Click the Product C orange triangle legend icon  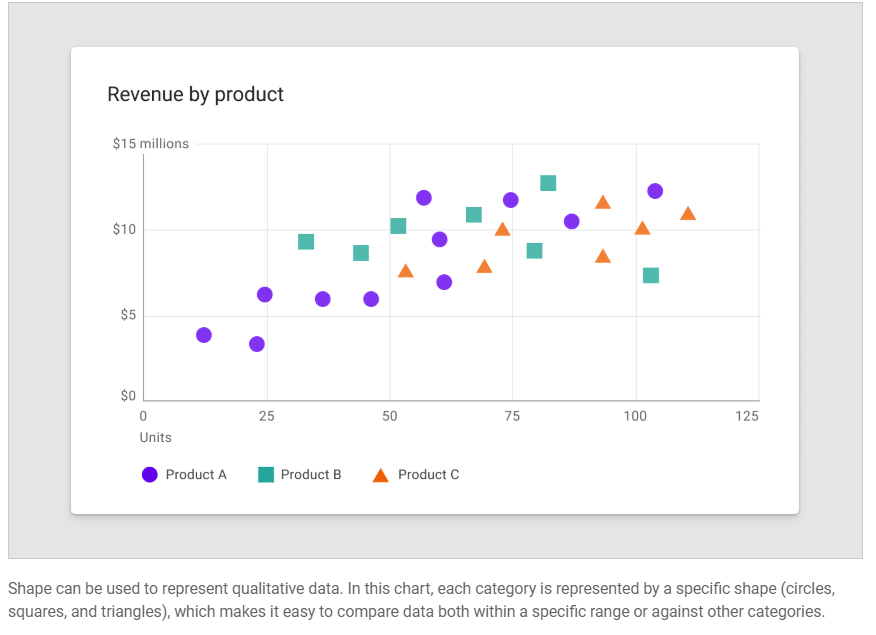coord(381,476)
